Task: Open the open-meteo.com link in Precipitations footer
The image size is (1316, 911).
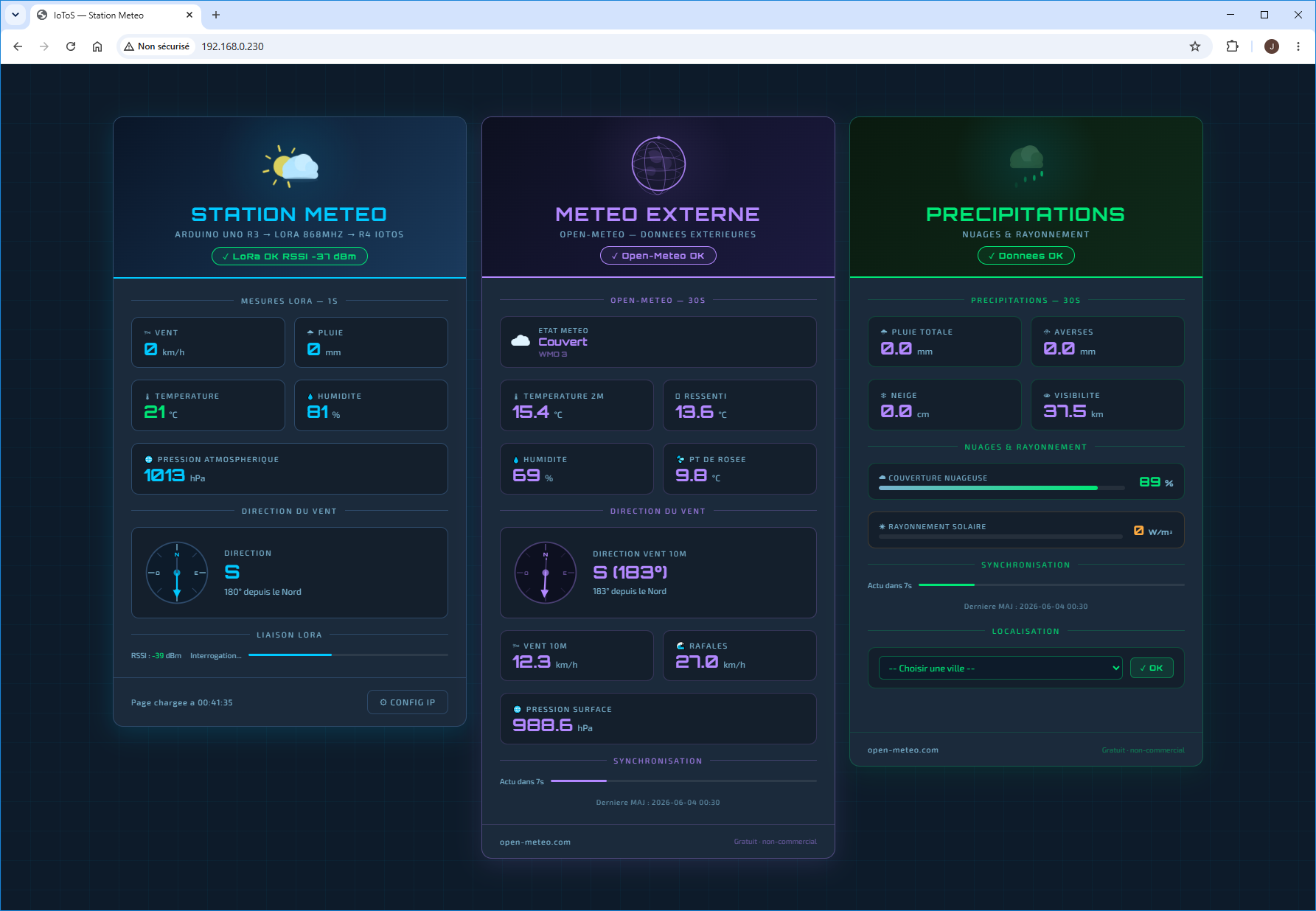Action: coord(903,750)
